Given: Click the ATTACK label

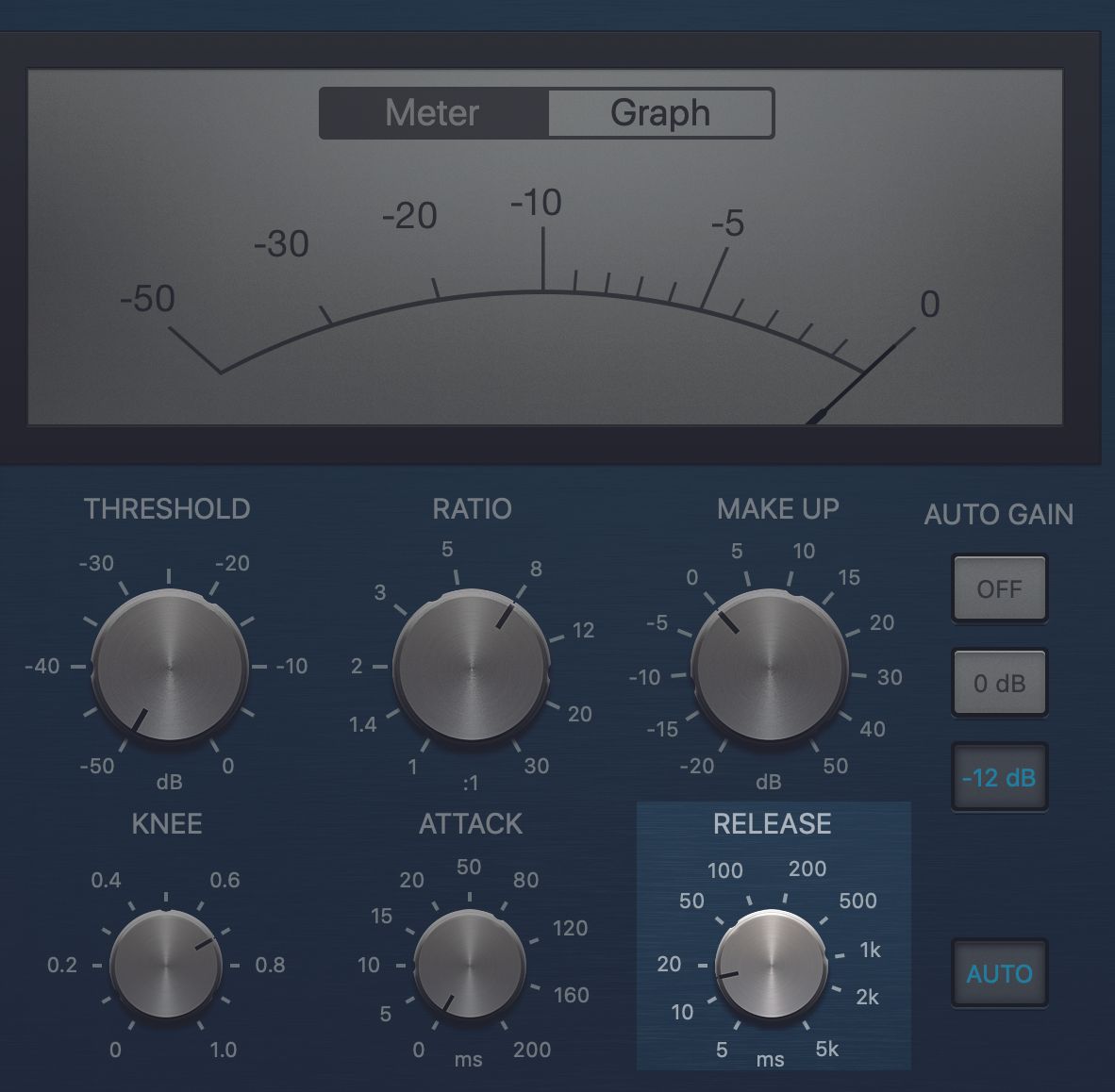Looking at the screenshot, I should pos(470,822).
